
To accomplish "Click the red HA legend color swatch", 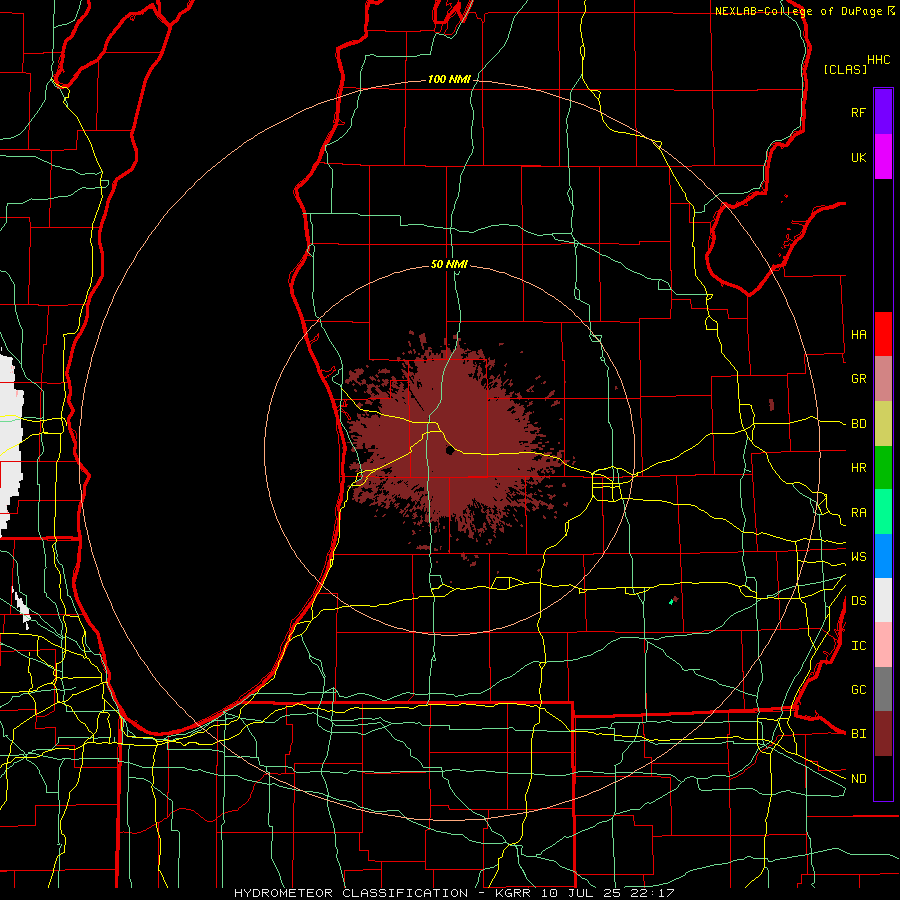I will pyautogui.click(x=883, y=334).
